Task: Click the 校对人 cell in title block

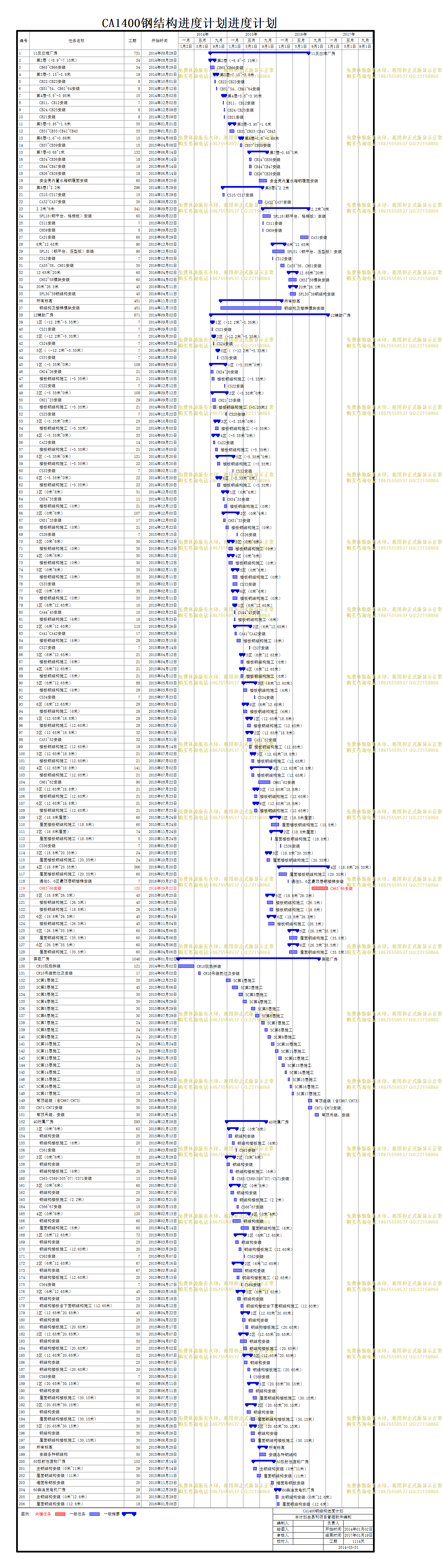Action: (283, 1541)
